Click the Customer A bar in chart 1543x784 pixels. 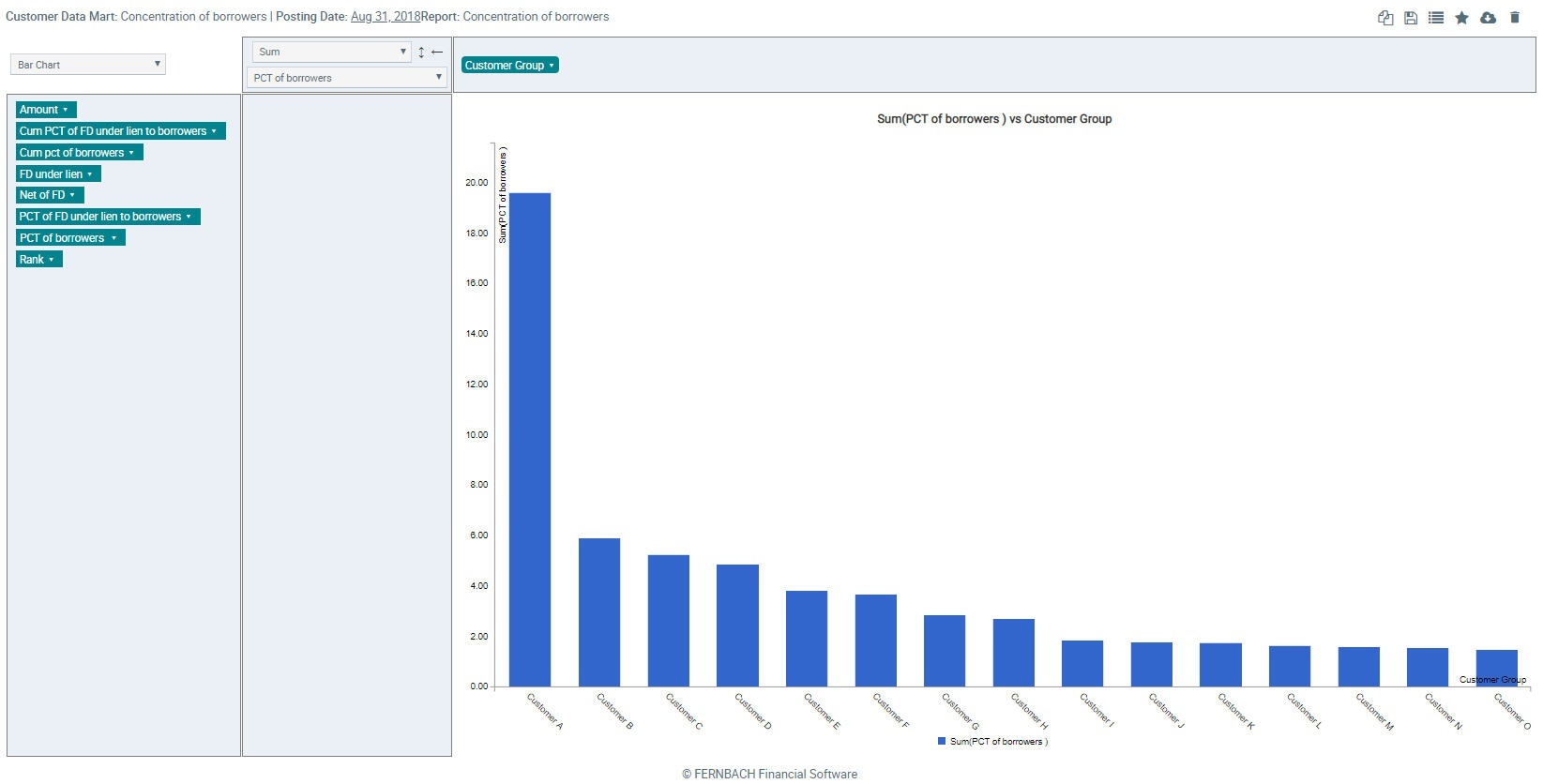click(529, 439)
